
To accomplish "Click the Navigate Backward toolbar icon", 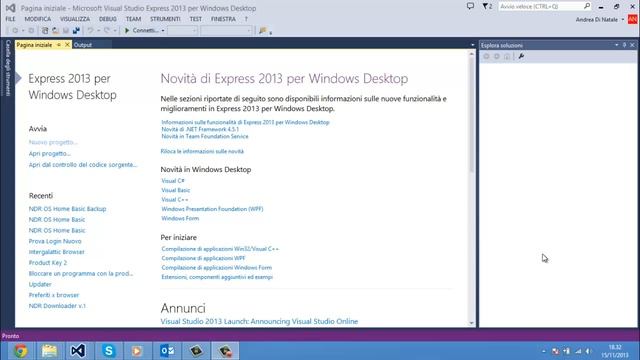I will 15,31.
